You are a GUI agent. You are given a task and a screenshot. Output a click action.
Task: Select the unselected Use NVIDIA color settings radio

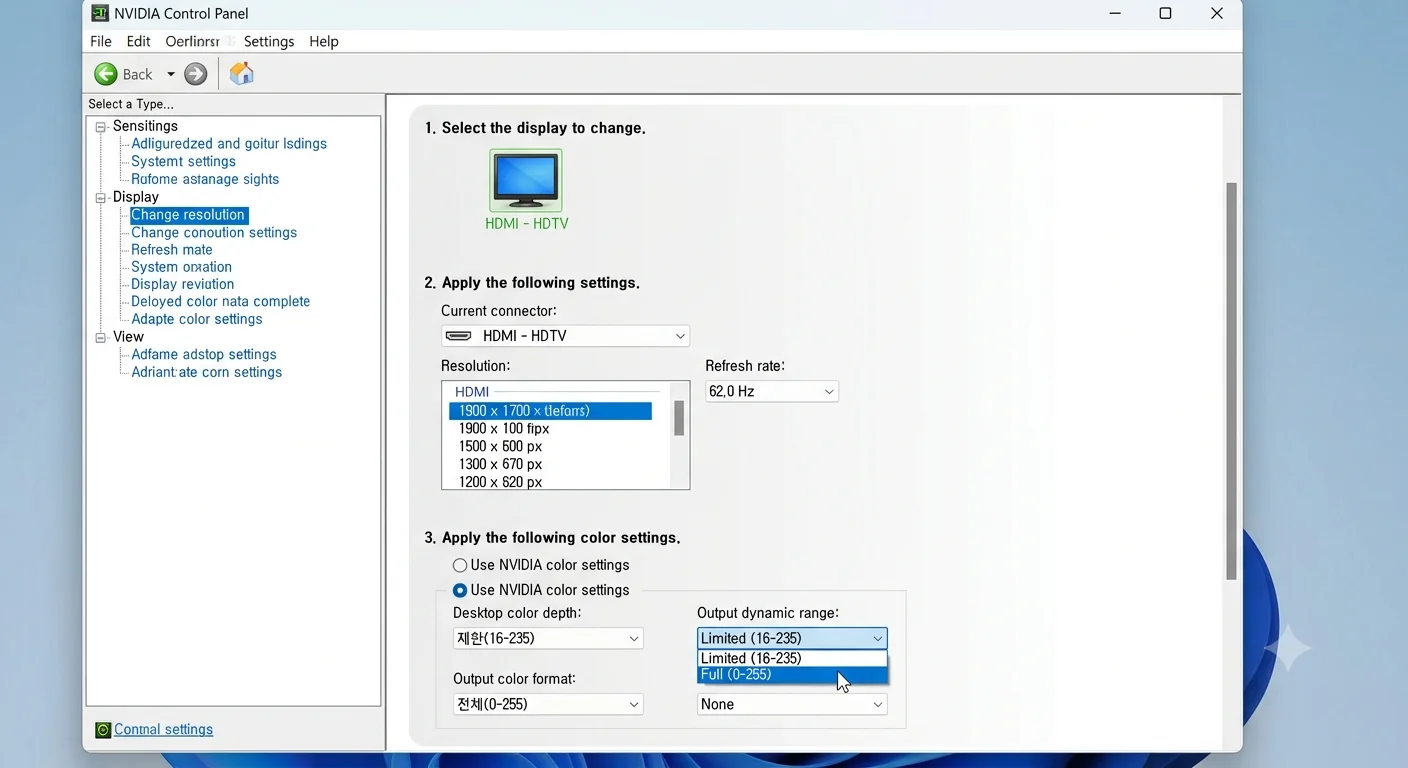[460, 565]
